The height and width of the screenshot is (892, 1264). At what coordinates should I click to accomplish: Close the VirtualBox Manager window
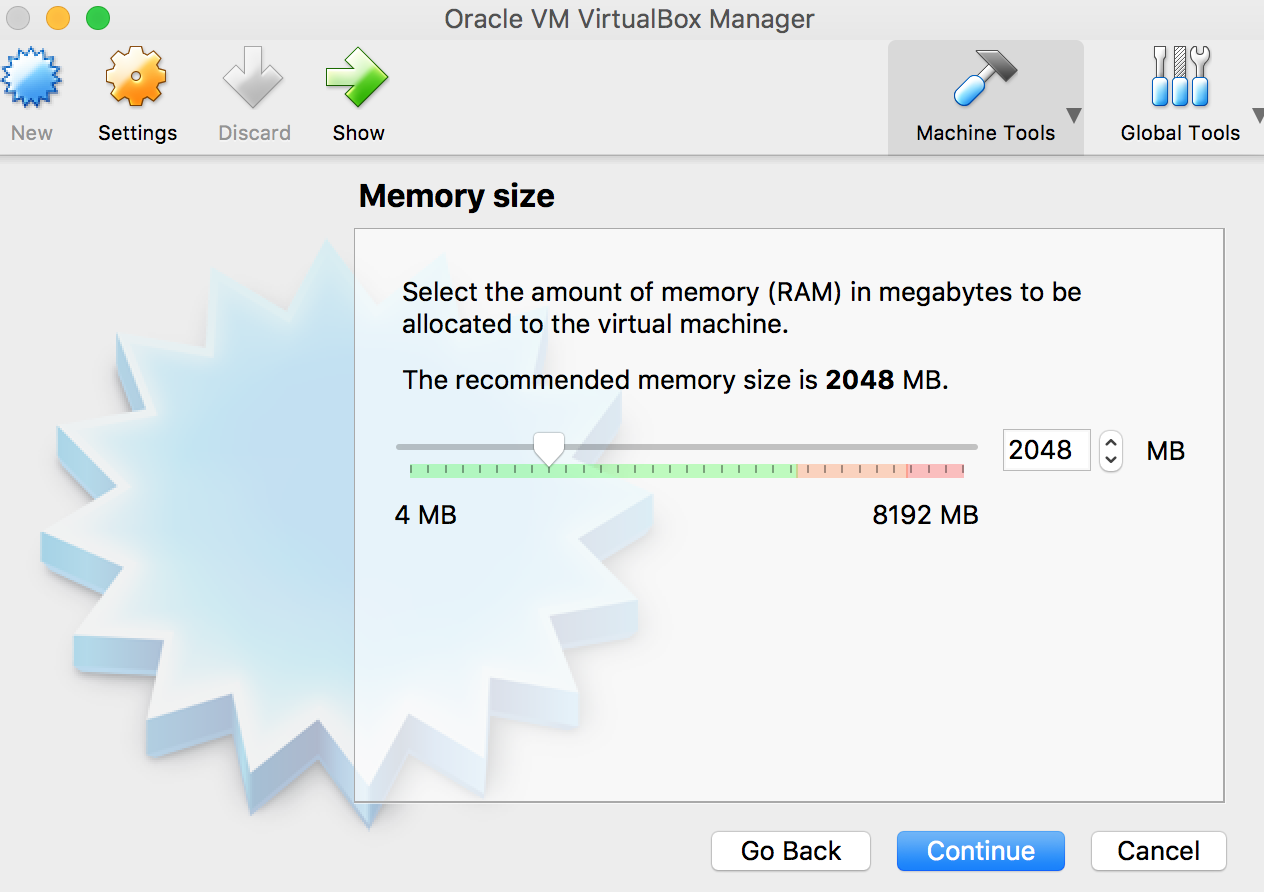coord(18,18)
